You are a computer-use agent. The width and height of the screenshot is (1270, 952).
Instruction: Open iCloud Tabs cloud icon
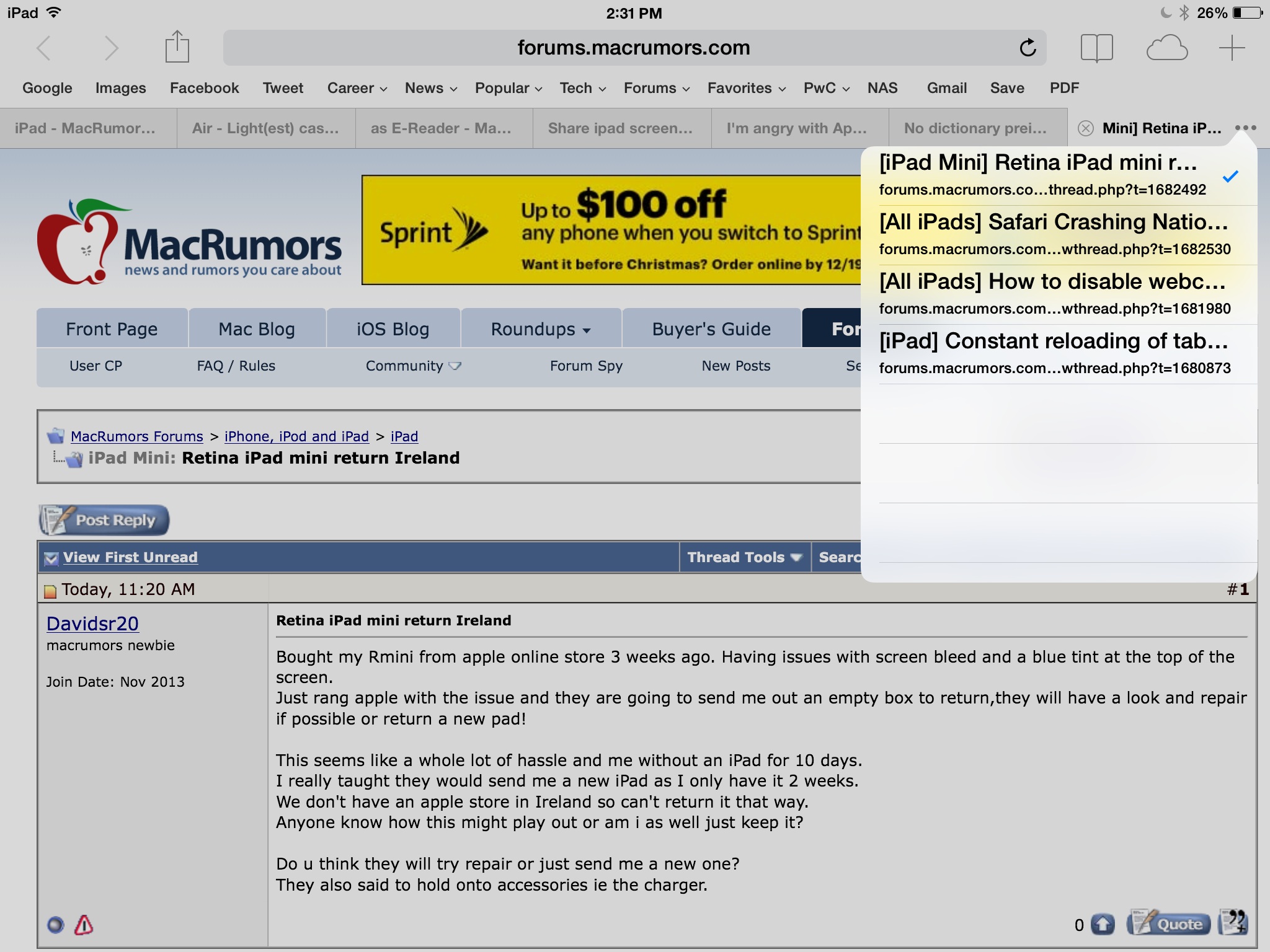(x=1166, y=48)
